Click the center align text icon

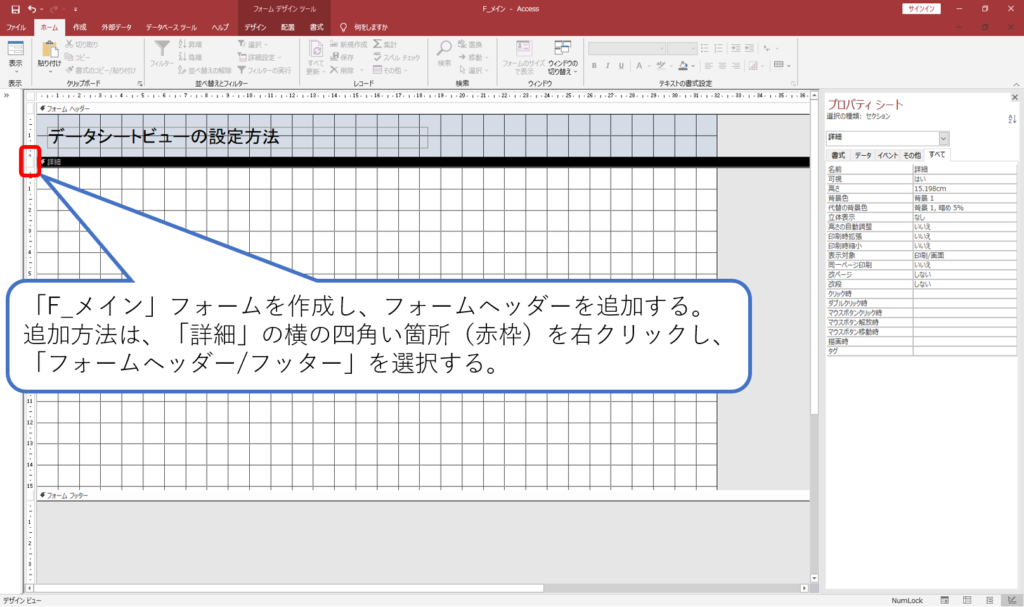tap(722, 65)
